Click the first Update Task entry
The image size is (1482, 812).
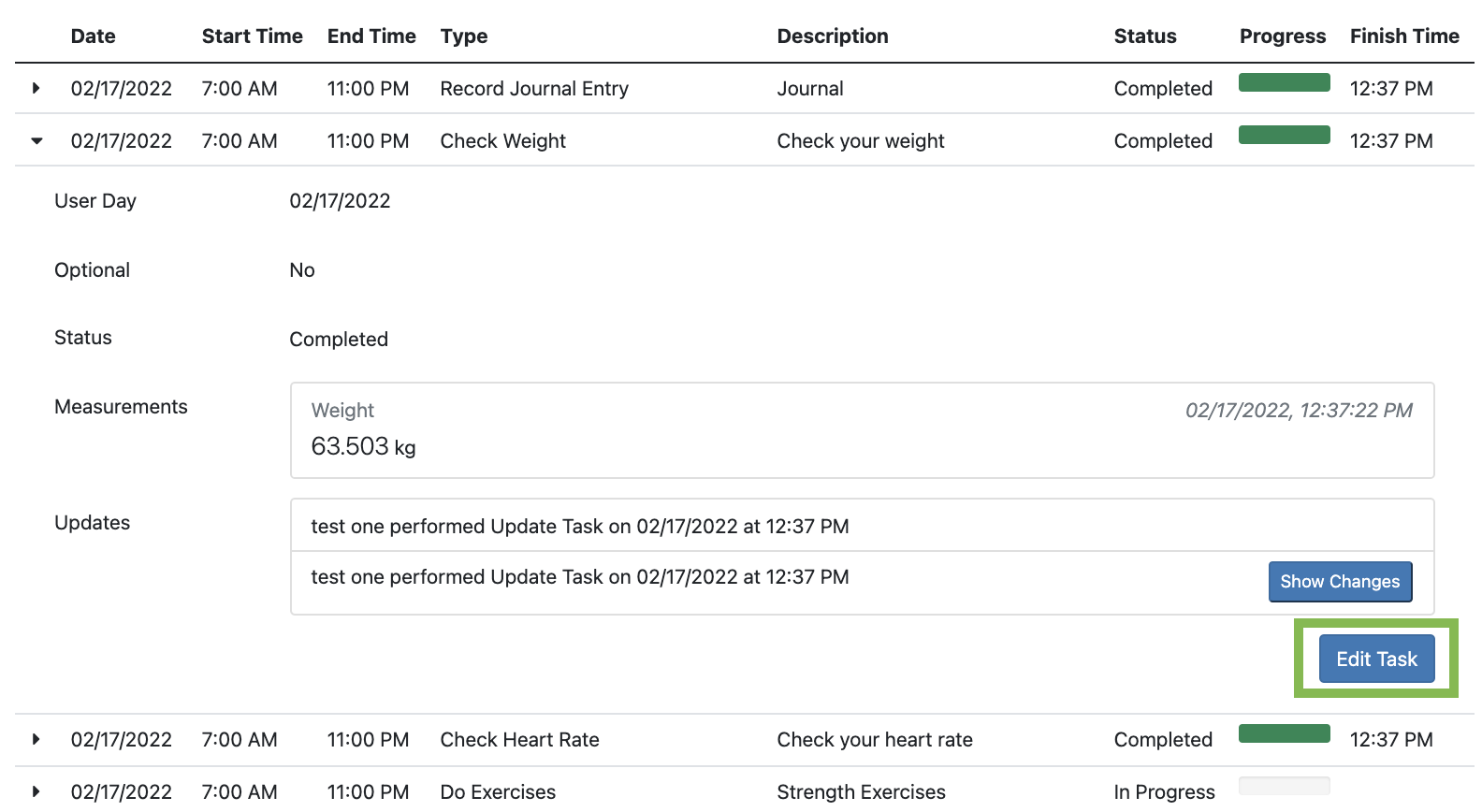pyautogui.click(x=580, y=527)
